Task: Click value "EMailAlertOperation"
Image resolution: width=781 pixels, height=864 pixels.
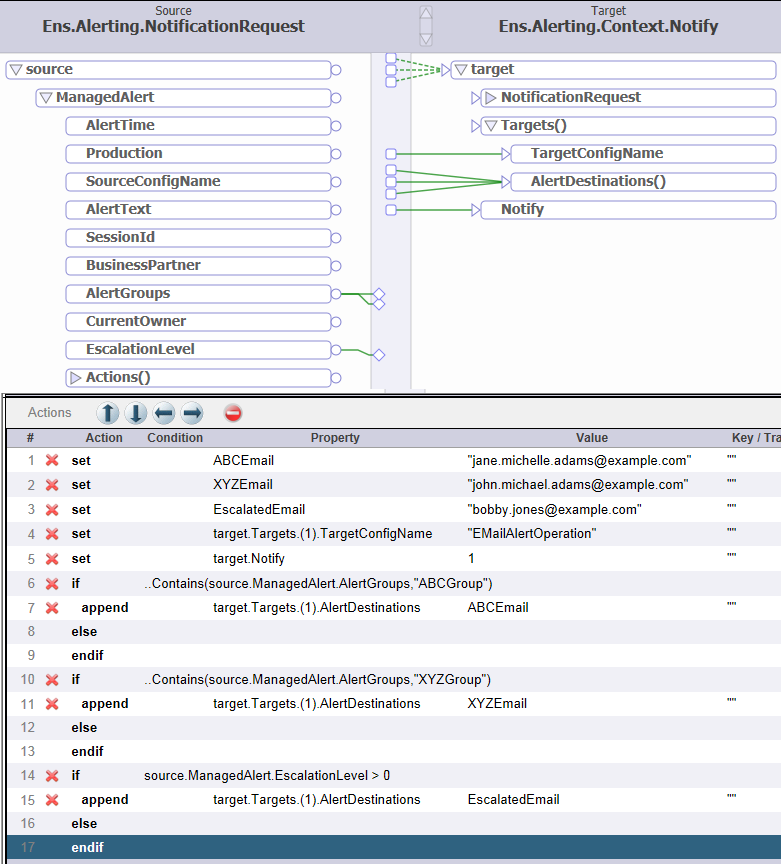Action: tap(532, 534)
